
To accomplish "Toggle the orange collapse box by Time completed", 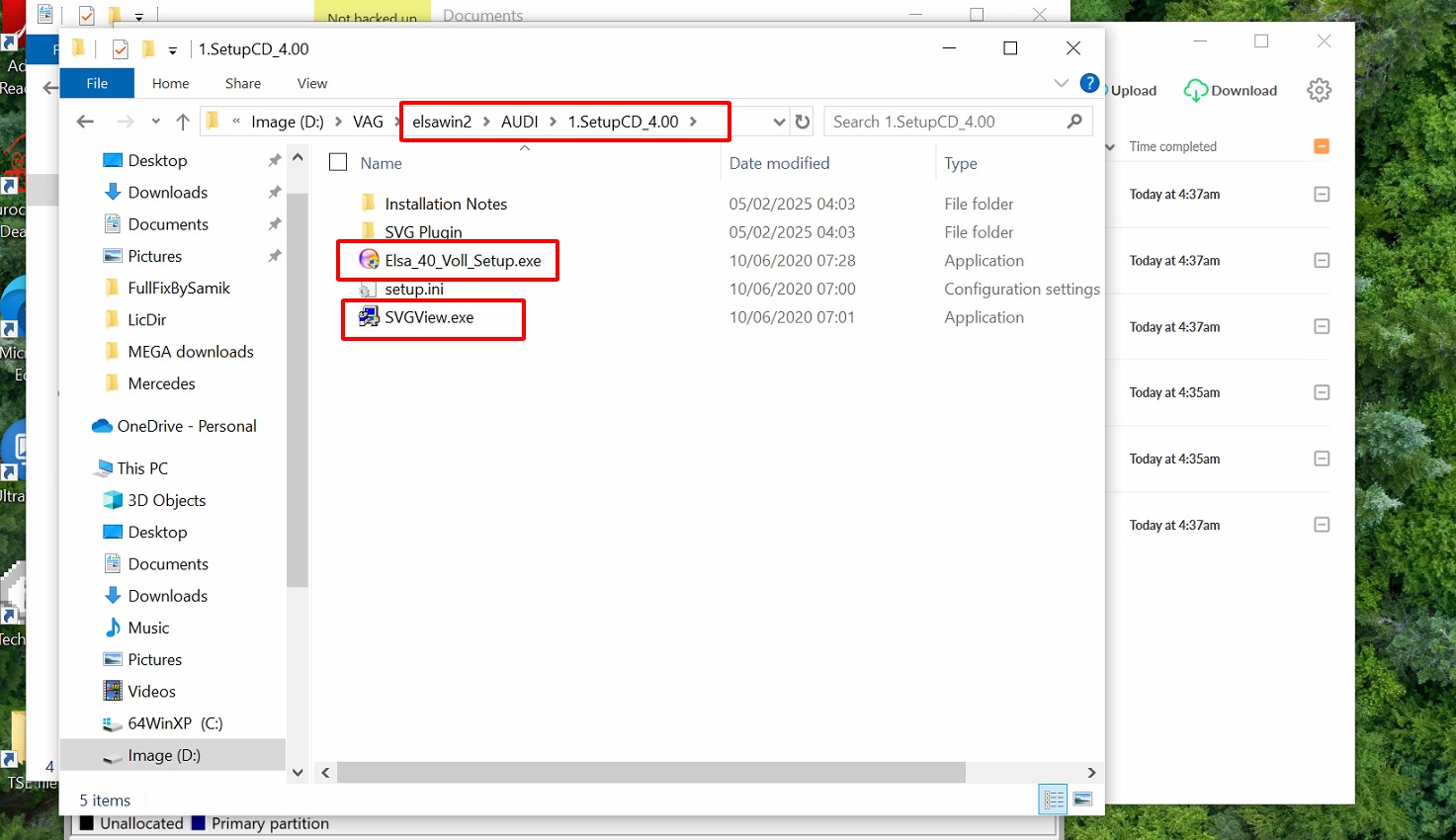I will point(1322,146).
